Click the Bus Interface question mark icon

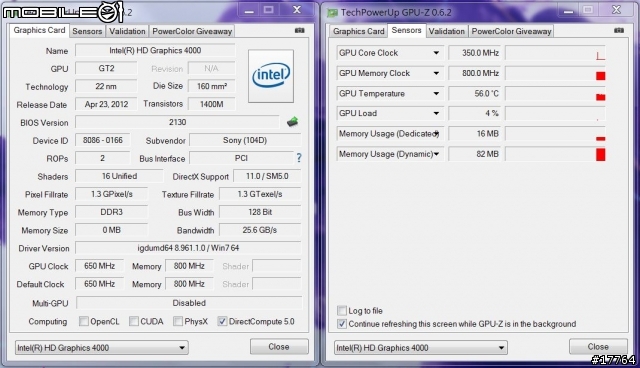click(299, 158)
